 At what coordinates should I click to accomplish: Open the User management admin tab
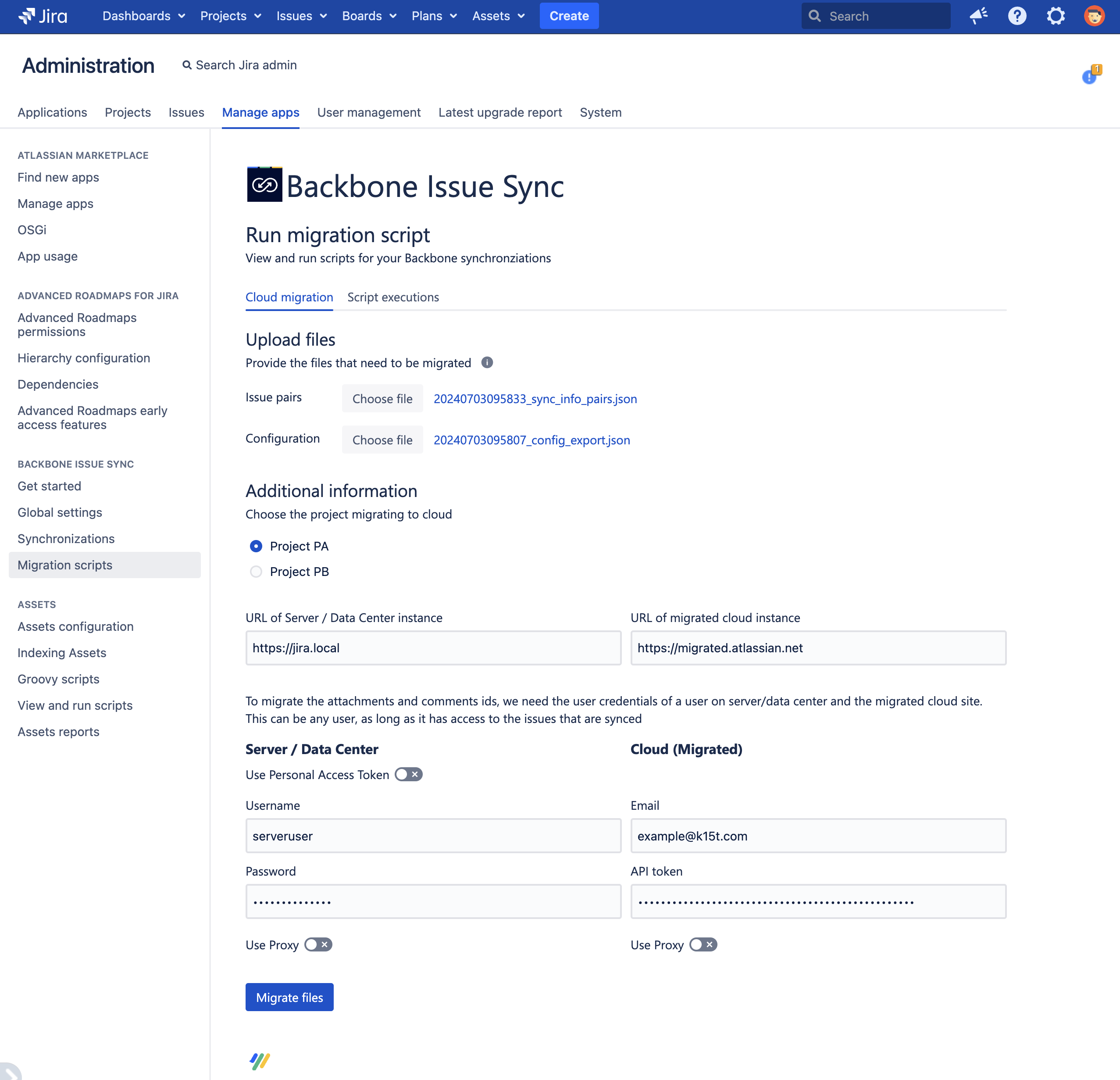click(368, 113)
